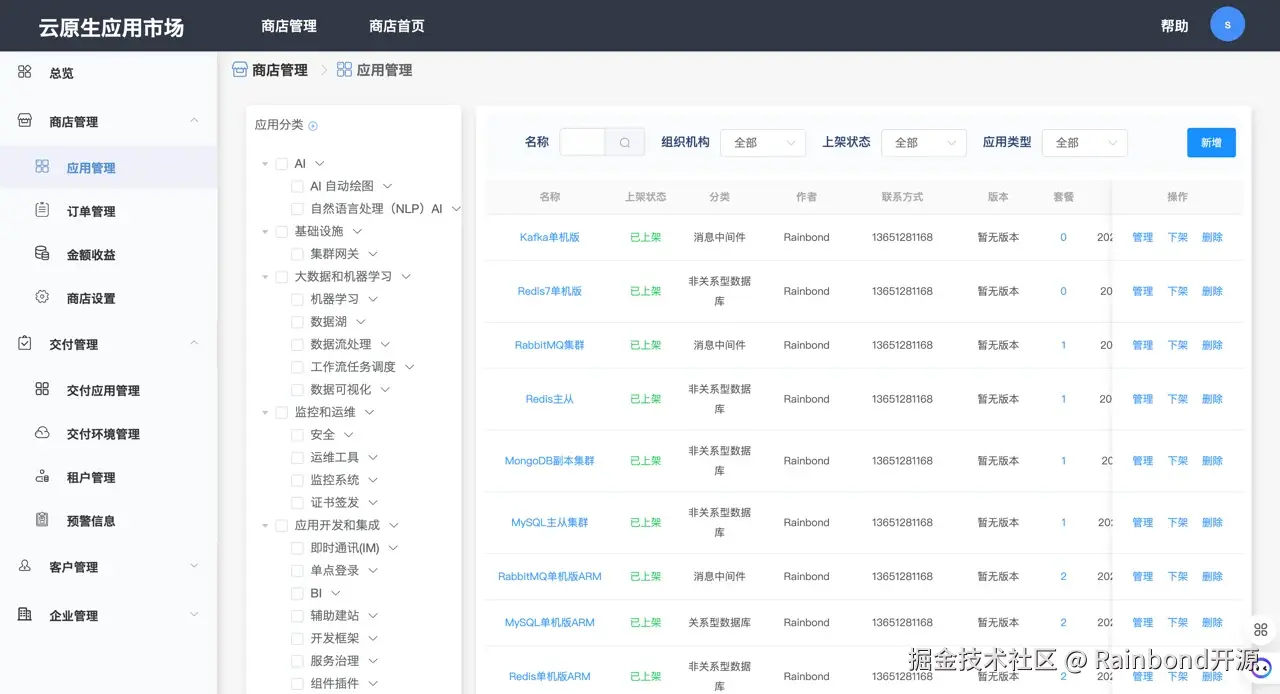Screen dimensions: 1280x694
Task: Click 管理 for MySQL单机版ARM row
Action: (x=1143, y=623)
